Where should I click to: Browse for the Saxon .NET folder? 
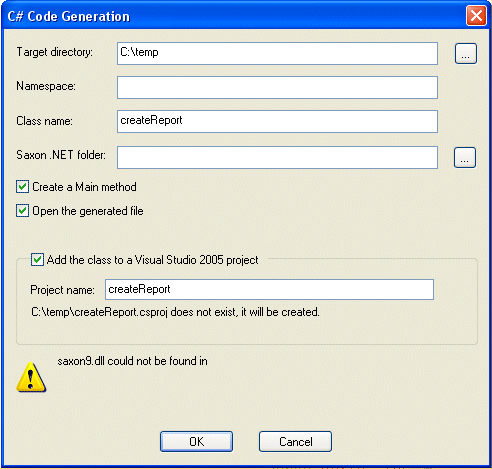pyautogui.click(x=465, y=157)
